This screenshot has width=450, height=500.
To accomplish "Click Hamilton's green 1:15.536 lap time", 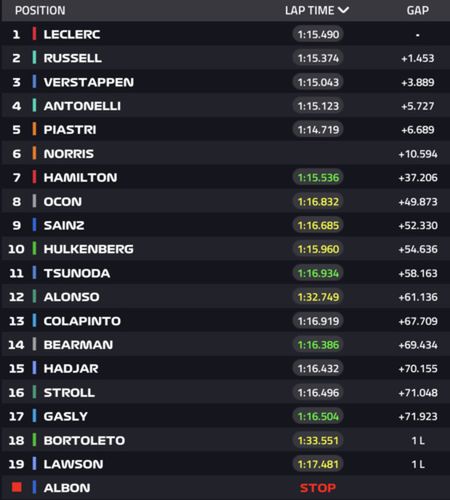I will pos(318,177).
